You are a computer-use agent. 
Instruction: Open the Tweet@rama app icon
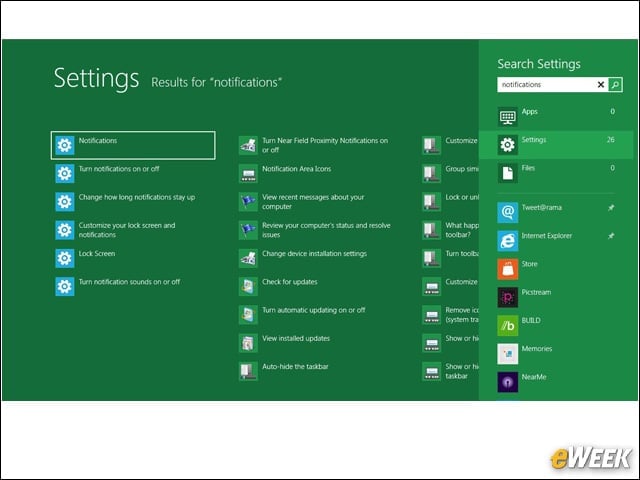point(507,212)
